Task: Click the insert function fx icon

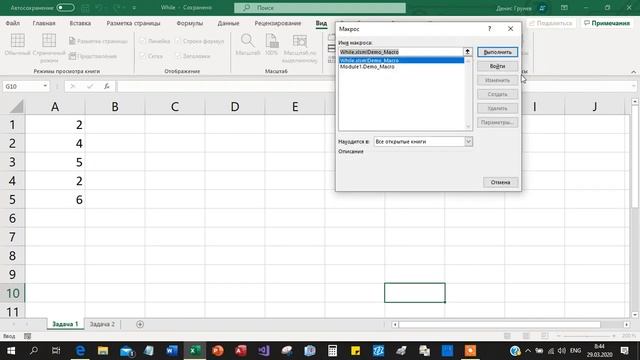Action: click(107, 86)
